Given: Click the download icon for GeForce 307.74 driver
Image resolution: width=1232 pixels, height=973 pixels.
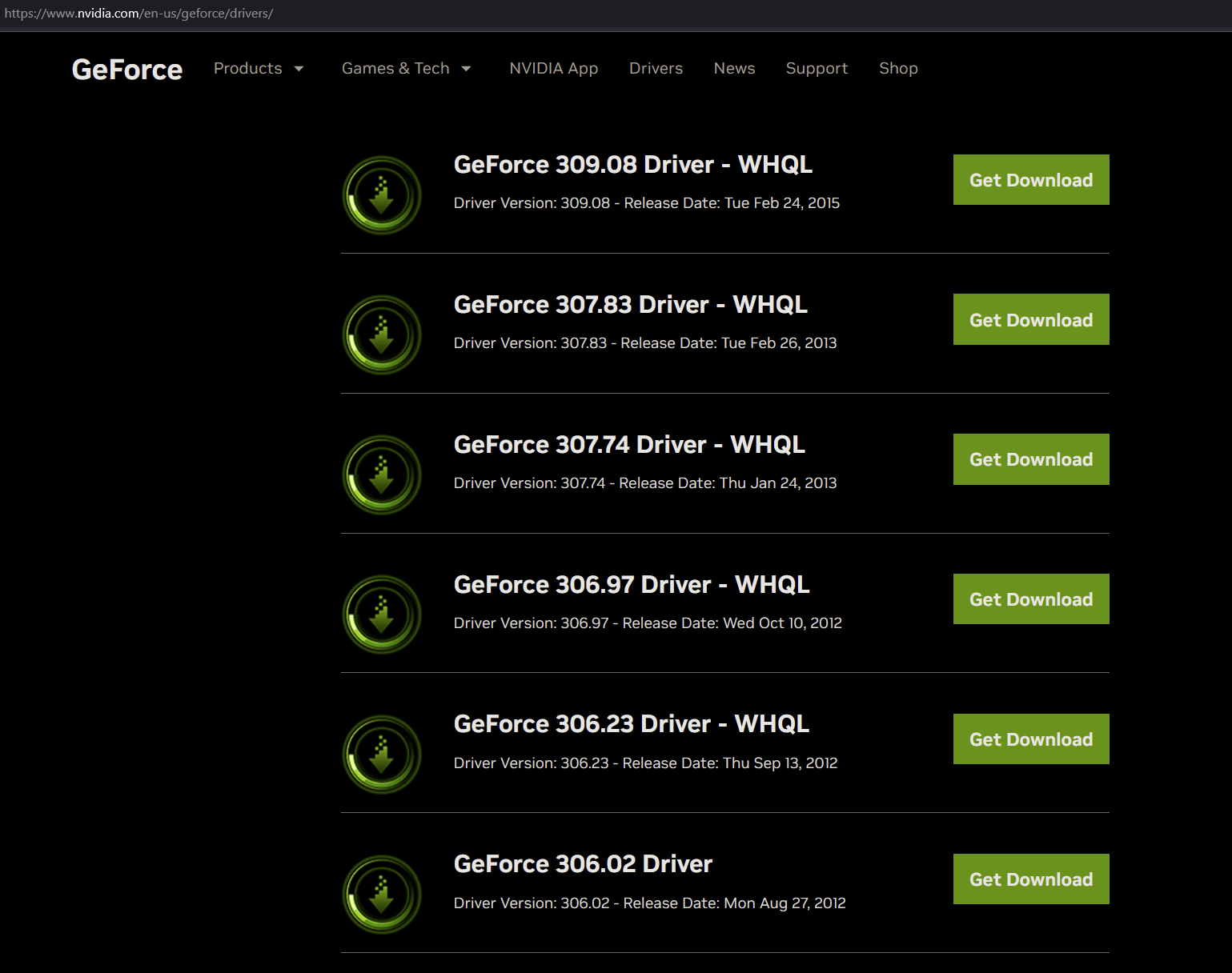Looking at the screenshot, I should (x=382, y=475).
